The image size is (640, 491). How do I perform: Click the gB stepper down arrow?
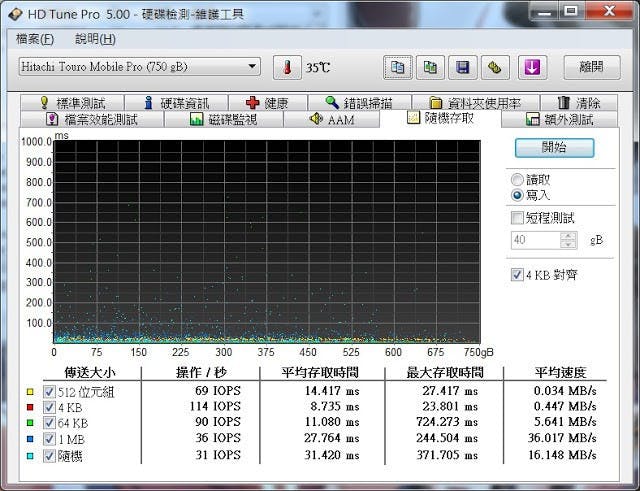(x=569, y=244)
